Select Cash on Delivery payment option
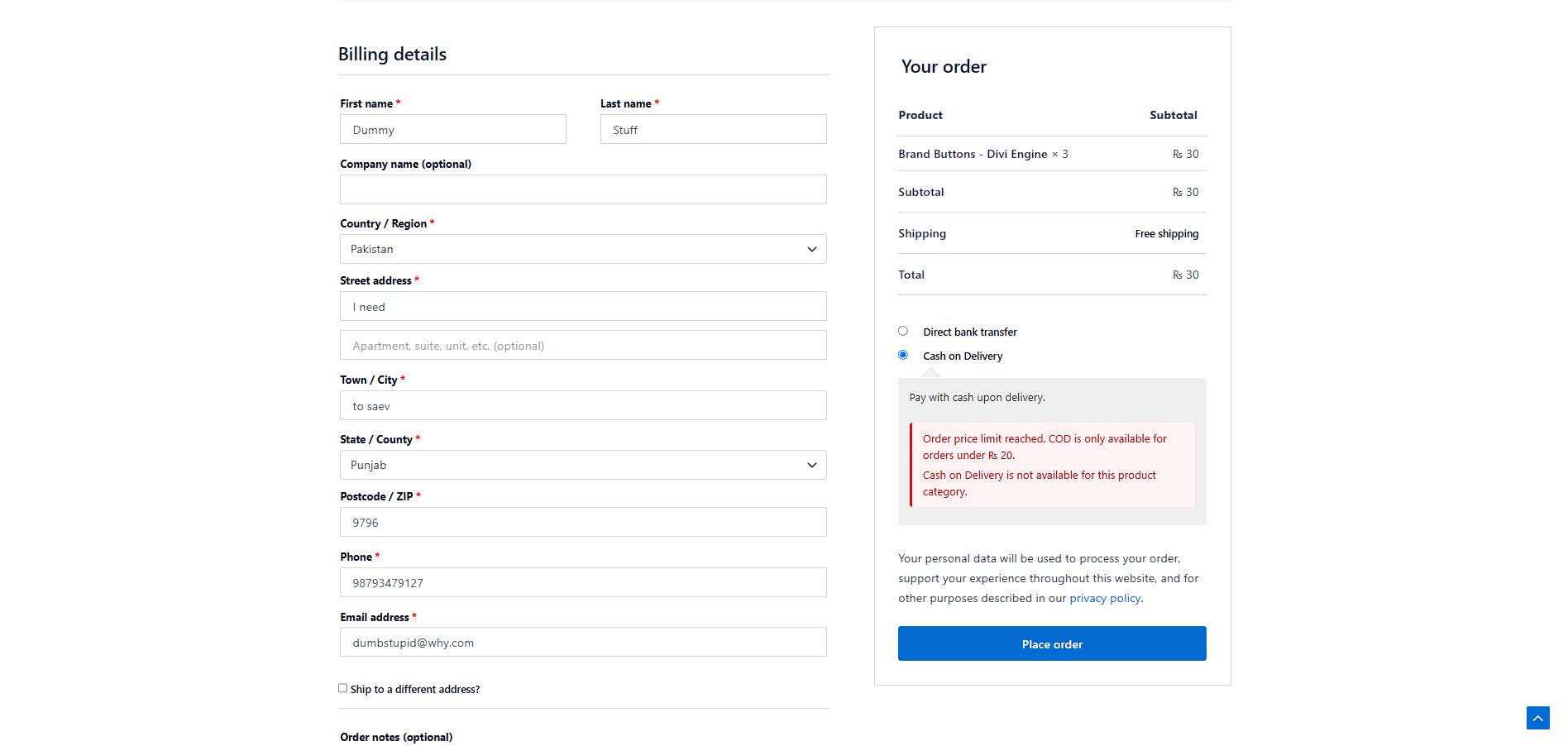 (x=903, y=355)
